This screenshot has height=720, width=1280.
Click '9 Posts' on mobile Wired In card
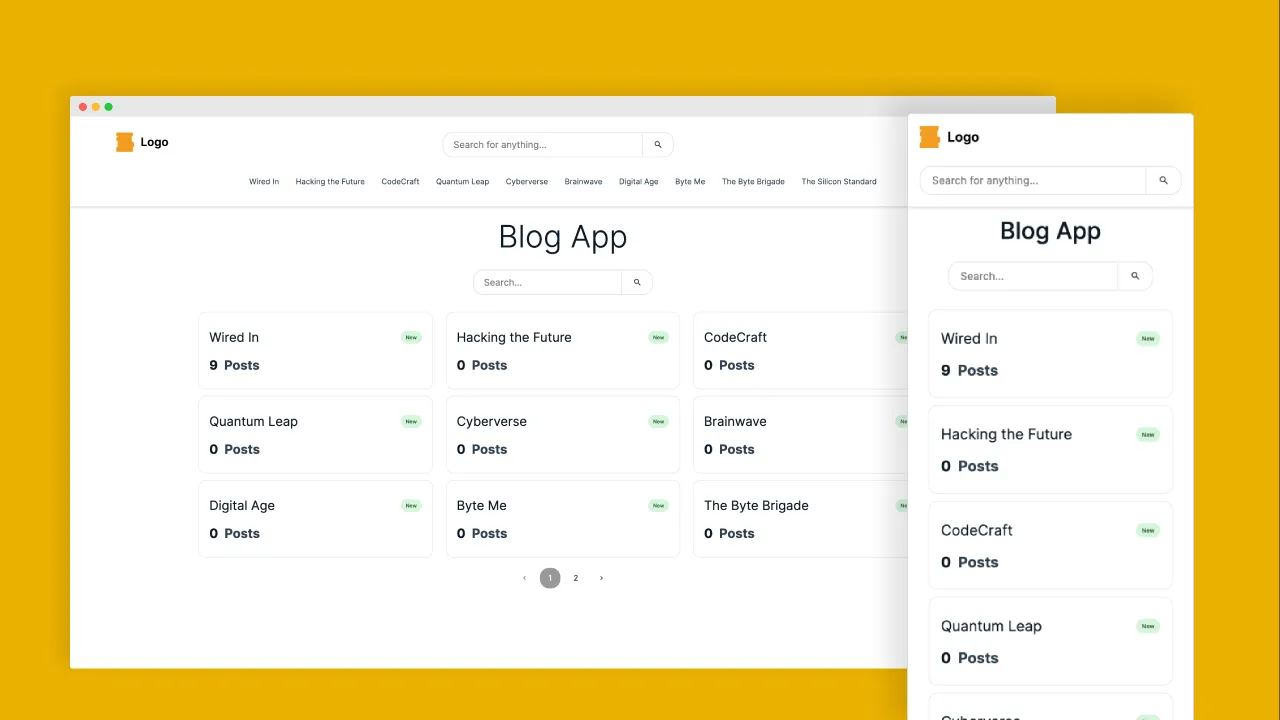(969, 371)
